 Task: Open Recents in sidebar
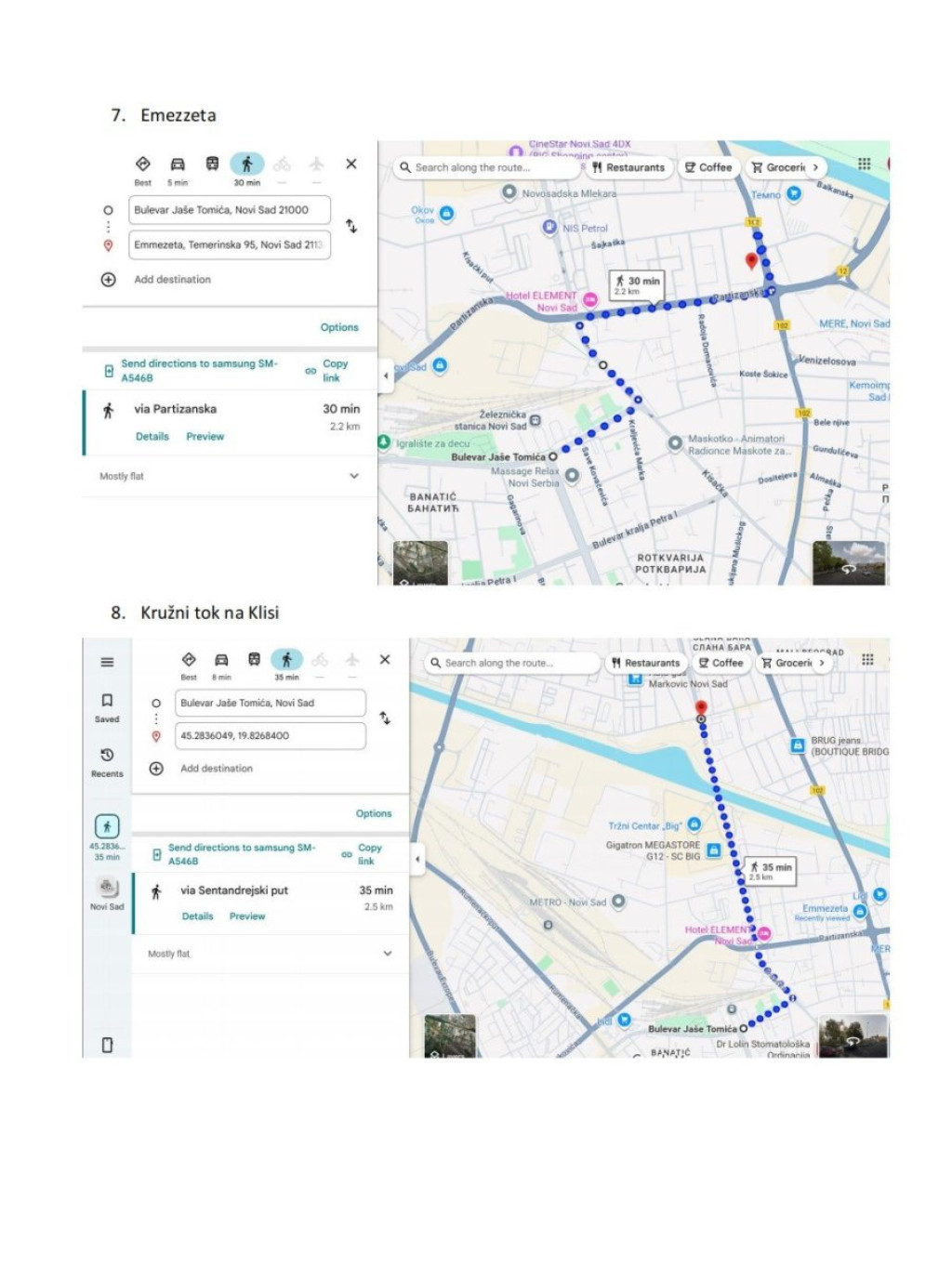tap(107, 761)
